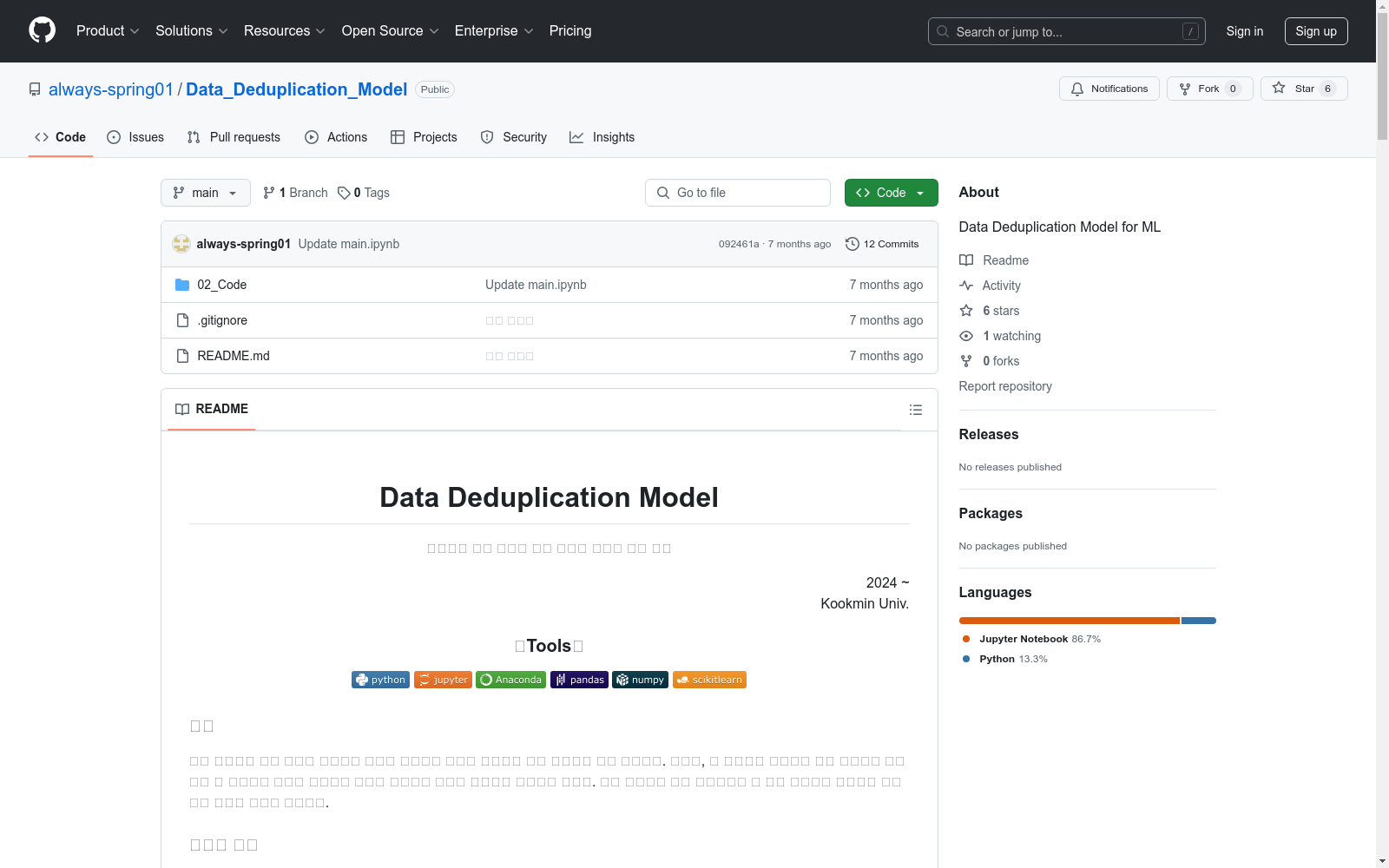Open the Packages heading link

[x=991, y=514]
